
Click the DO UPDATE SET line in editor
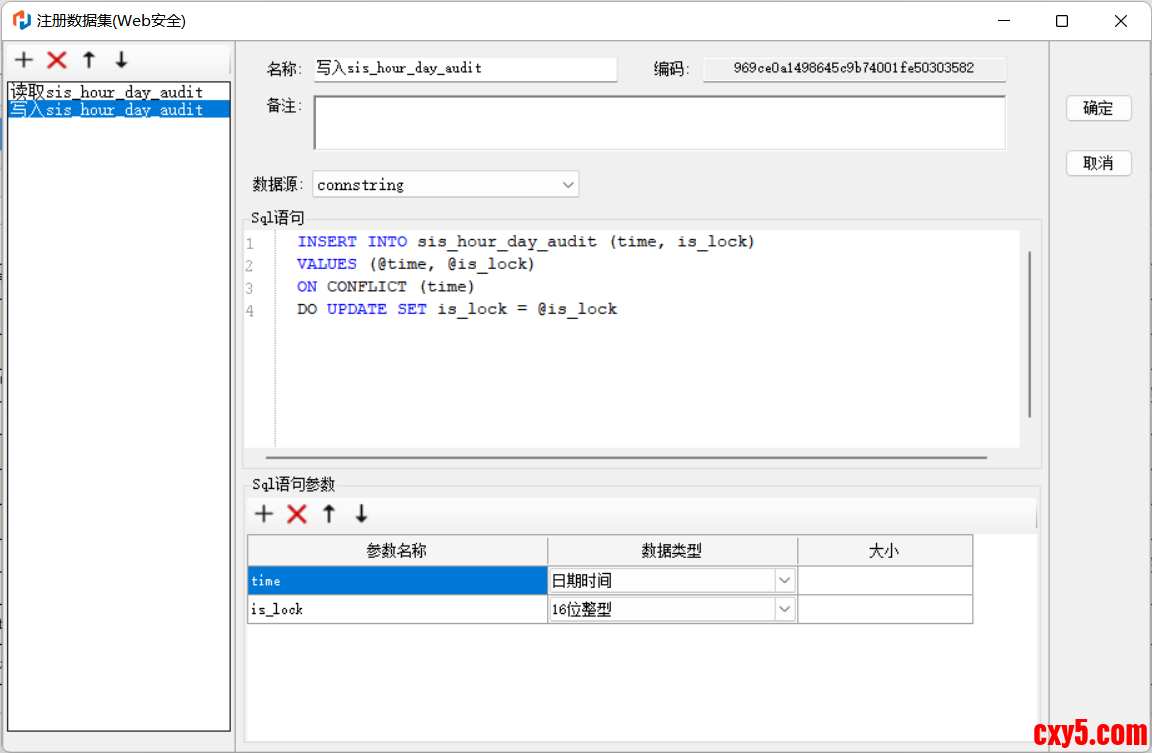457,309
